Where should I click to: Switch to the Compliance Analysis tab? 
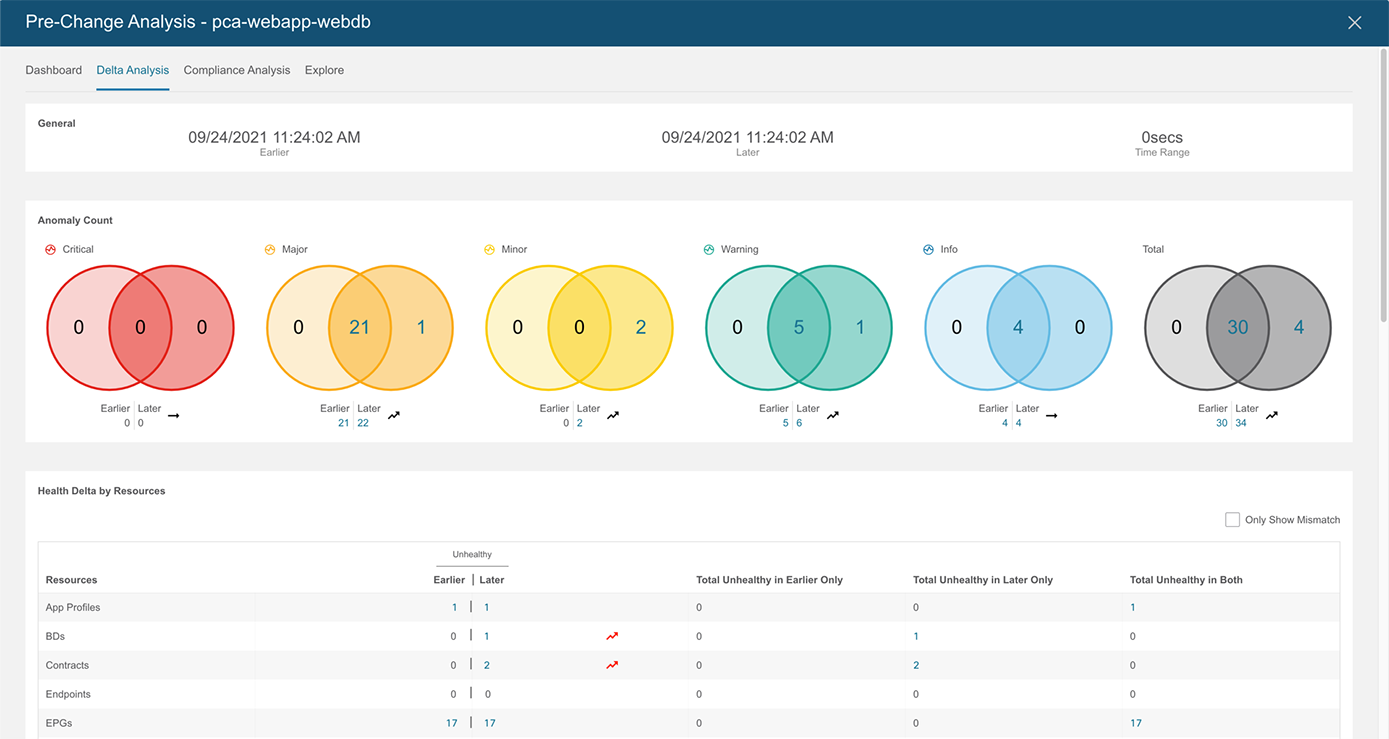236,70
